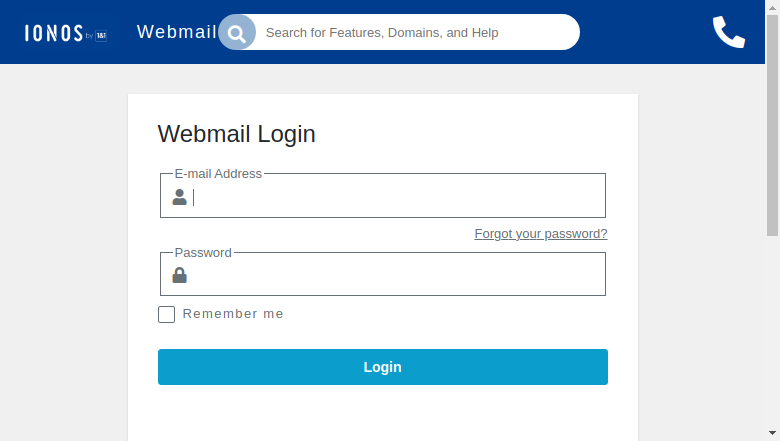Click the user silhouette icon in e-mail field
Viewport: 780px width, 441px height.
click(180, 197)
